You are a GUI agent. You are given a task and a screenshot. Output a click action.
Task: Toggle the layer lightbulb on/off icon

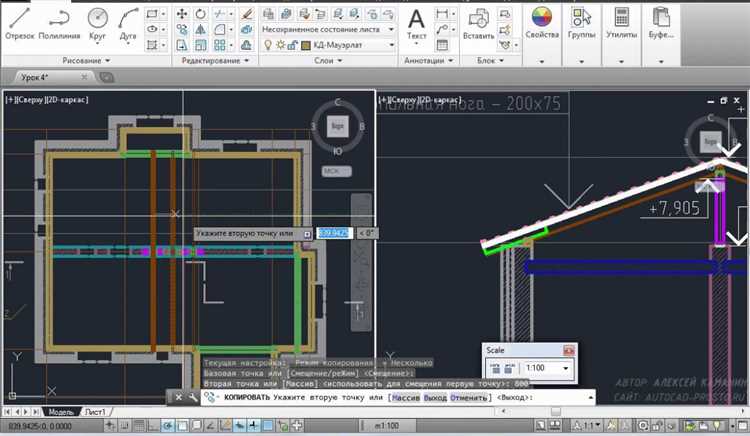268,44
